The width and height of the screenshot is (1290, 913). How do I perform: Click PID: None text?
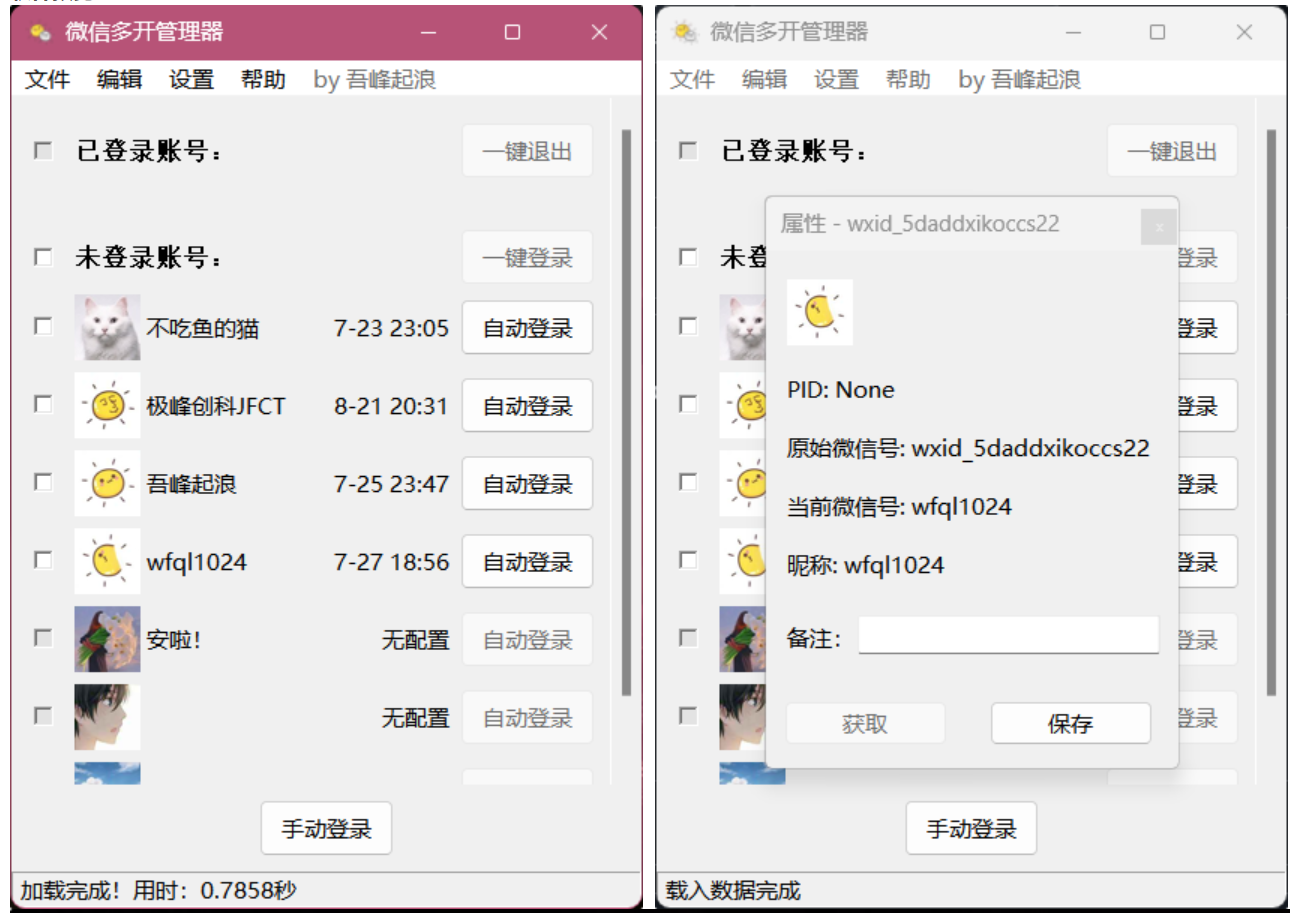click(x=841, y=390)
